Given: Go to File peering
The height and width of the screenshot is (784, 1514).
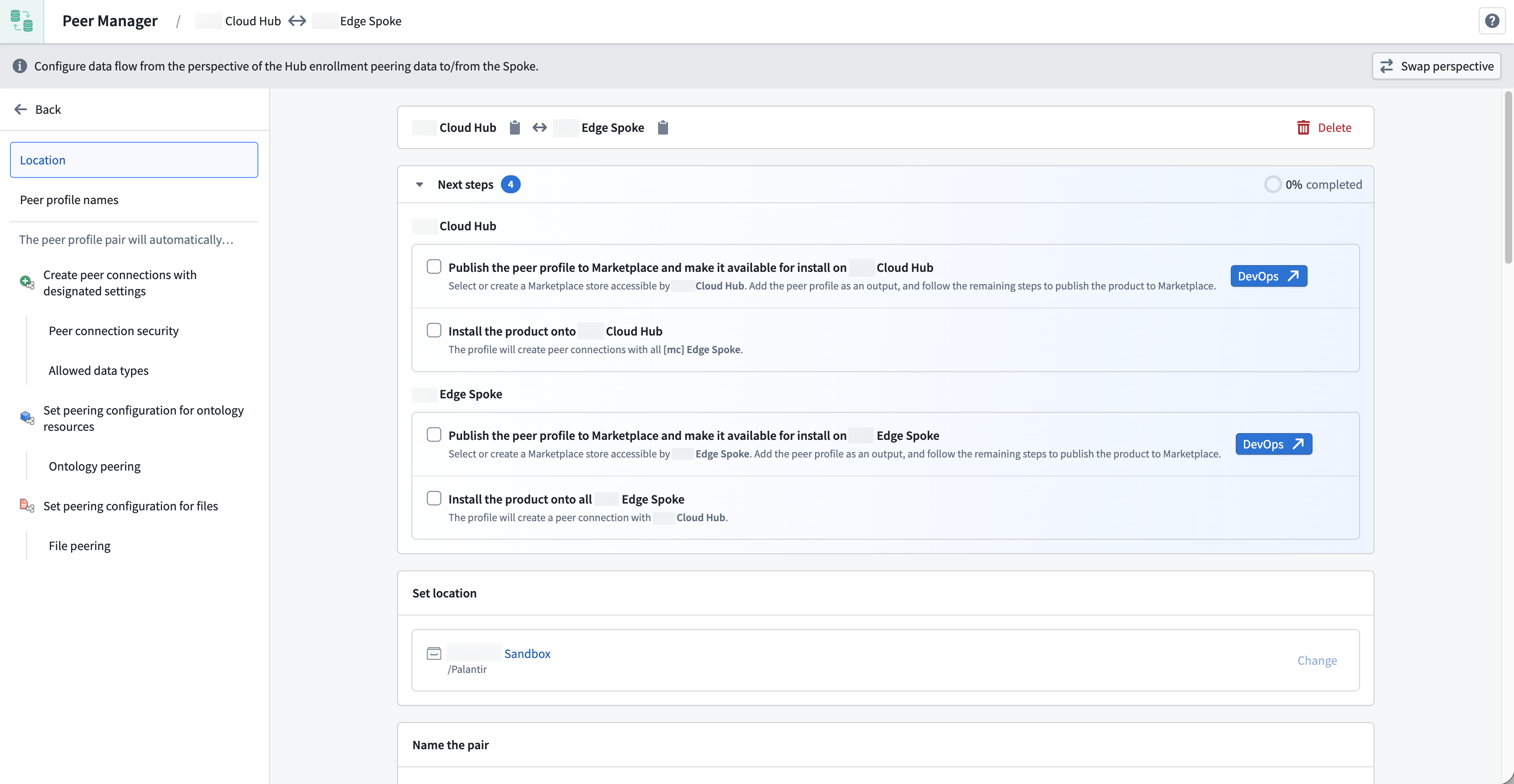Looking at the screenshot, I should click(x=79, y=546).
